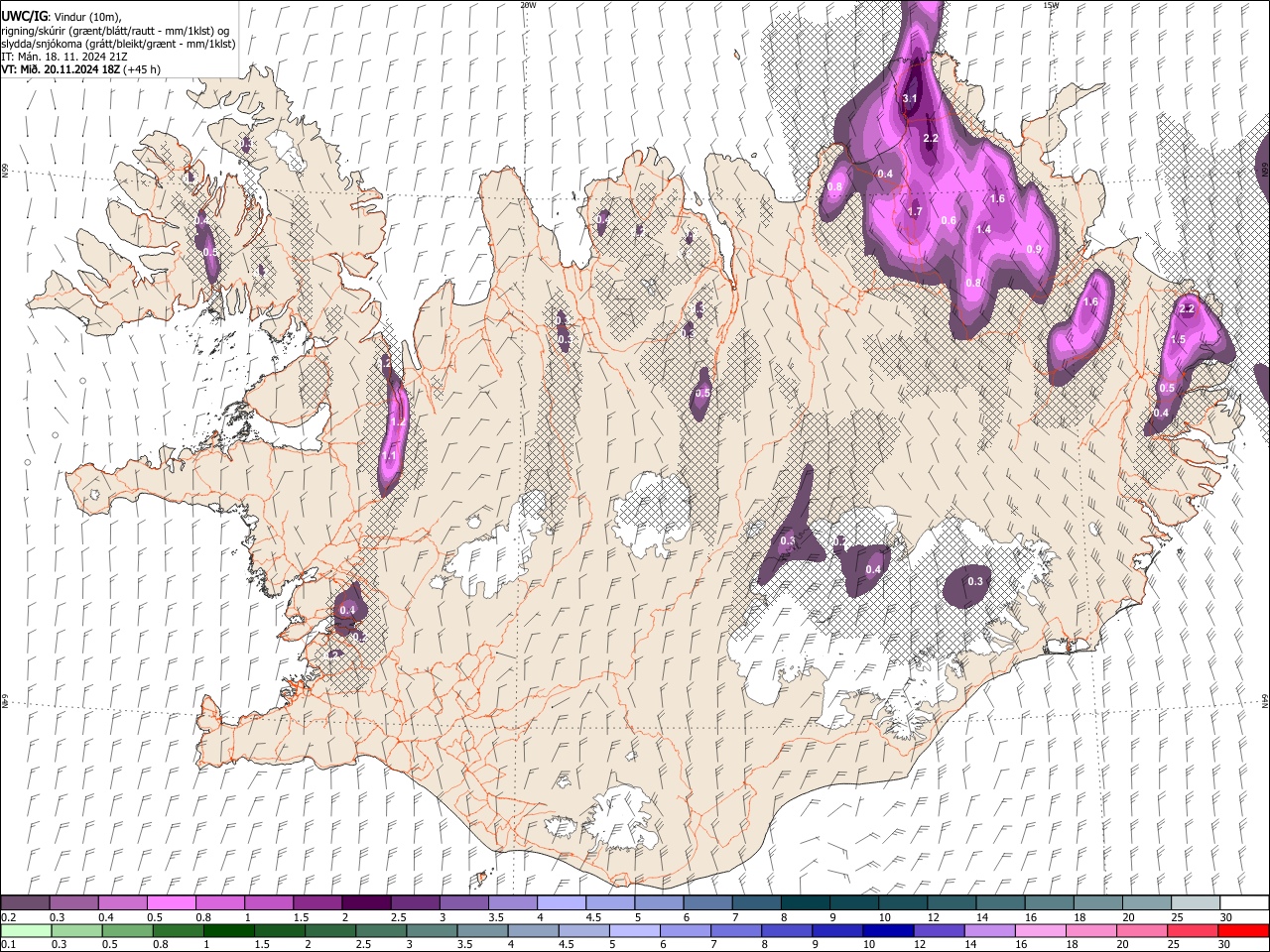Click the 'slydda/snjókoma' legend description line

point(118,44)
